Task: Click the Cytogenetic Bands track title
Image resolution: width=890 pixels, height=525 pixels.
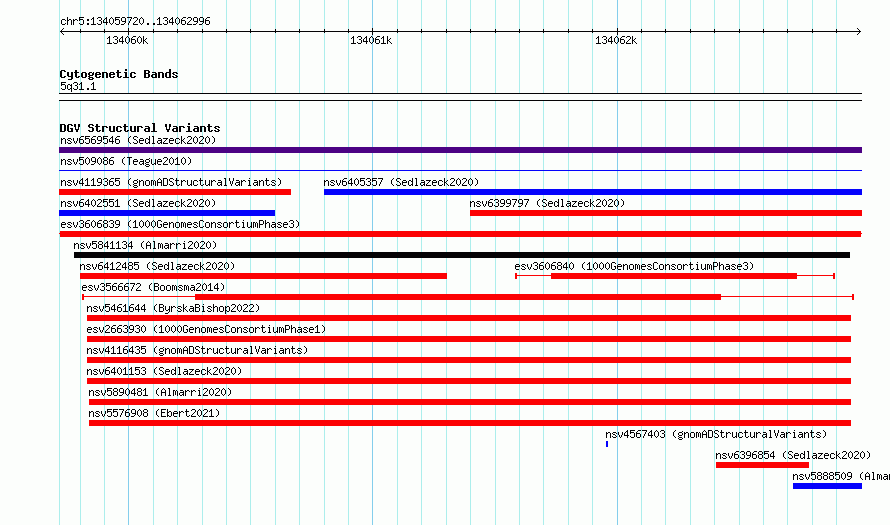Action: (x=119, y=74)
